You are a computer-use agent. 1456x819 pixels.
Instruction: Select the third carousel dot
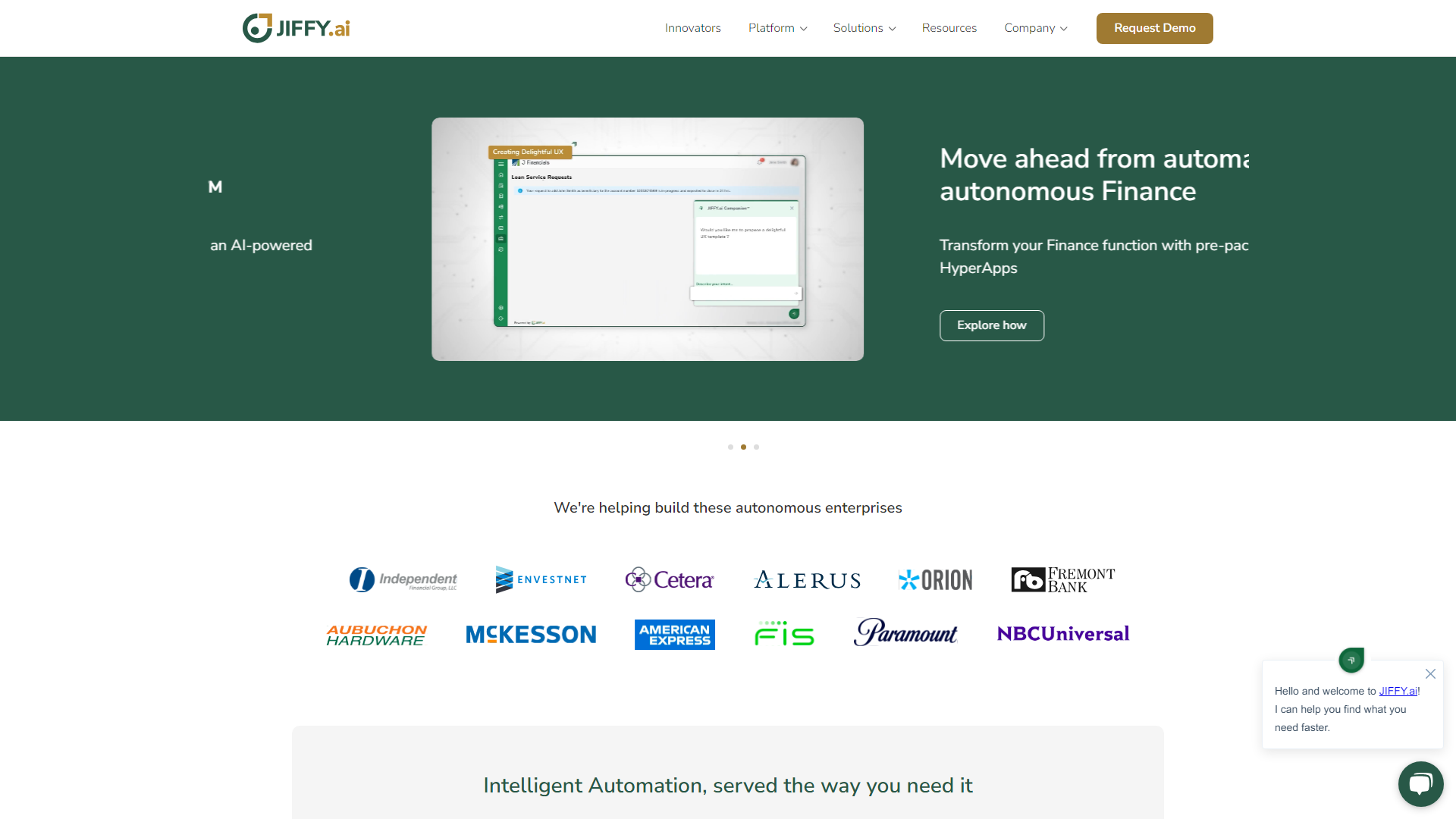click(x=756, y=447)
